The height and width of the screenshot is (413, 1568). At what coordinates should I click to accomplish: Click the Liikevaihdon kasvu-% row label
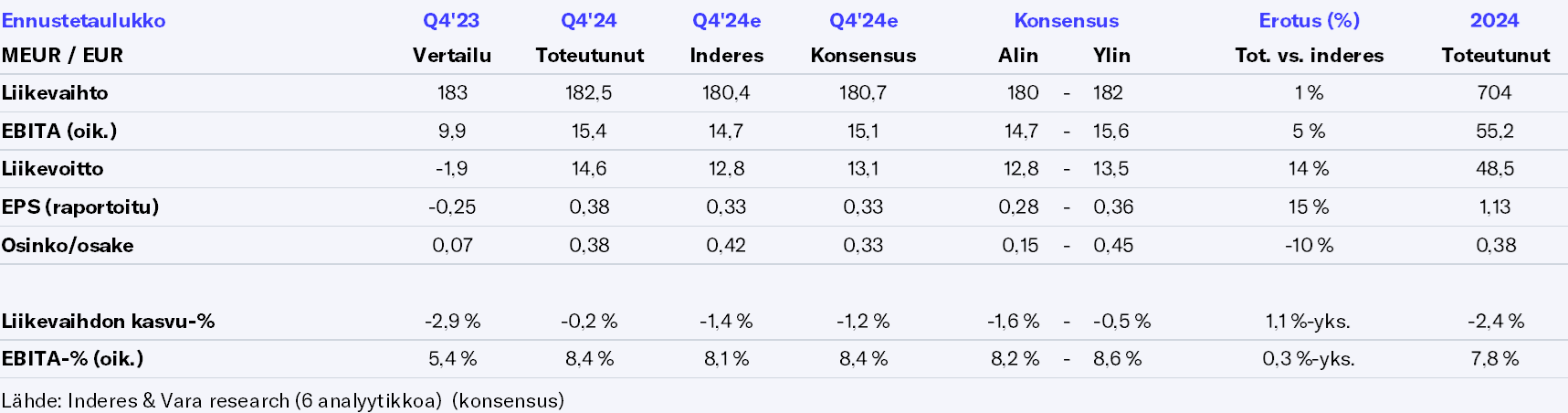pyautogui.click(x=108, y=321)
